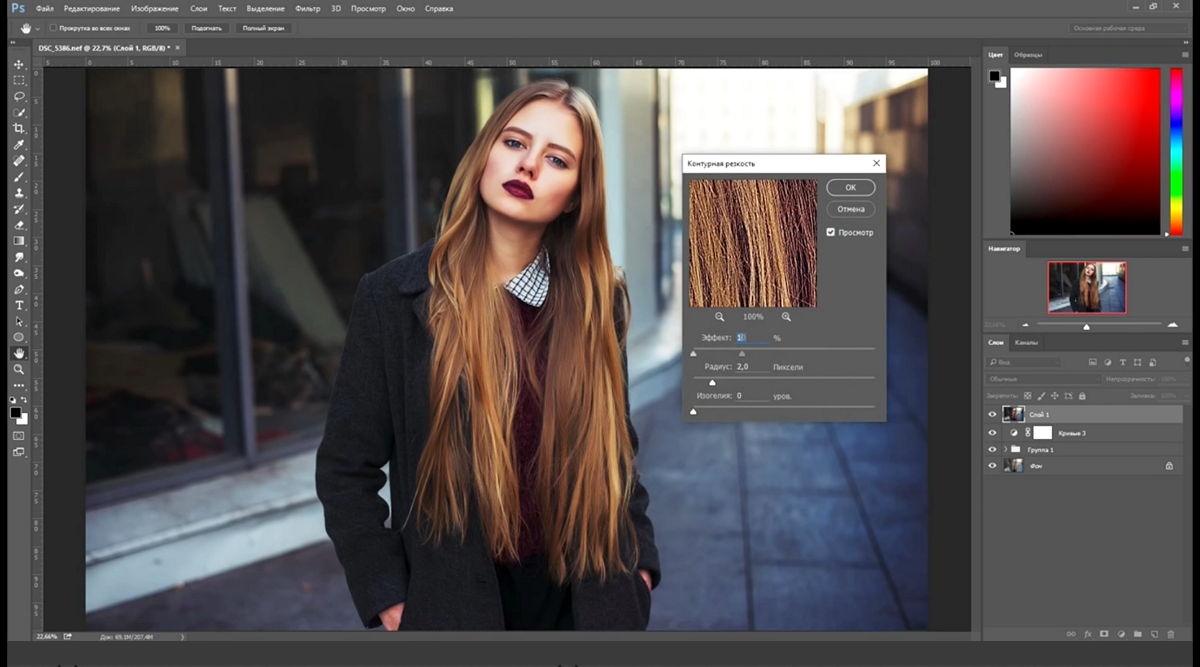Viewport: 1200px width, 667px height.
Task: Click zoom-in magnifier under filter preview
Action: point(786,316)
